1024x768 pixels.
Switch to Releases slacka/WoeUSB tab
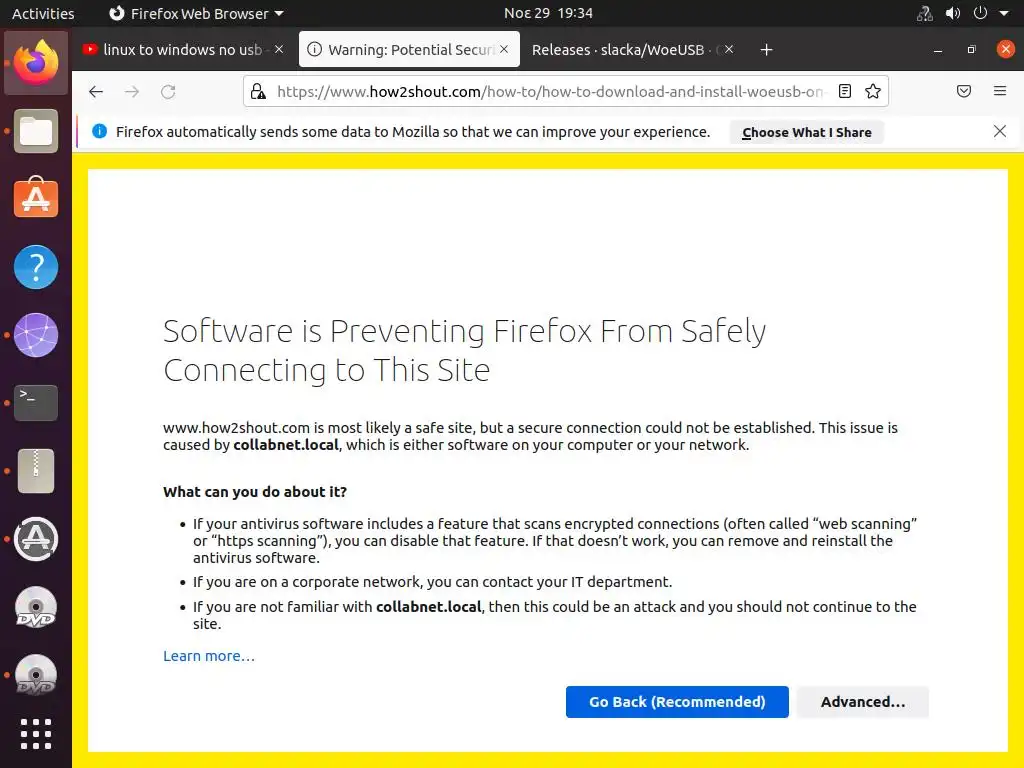coord(620,50)
